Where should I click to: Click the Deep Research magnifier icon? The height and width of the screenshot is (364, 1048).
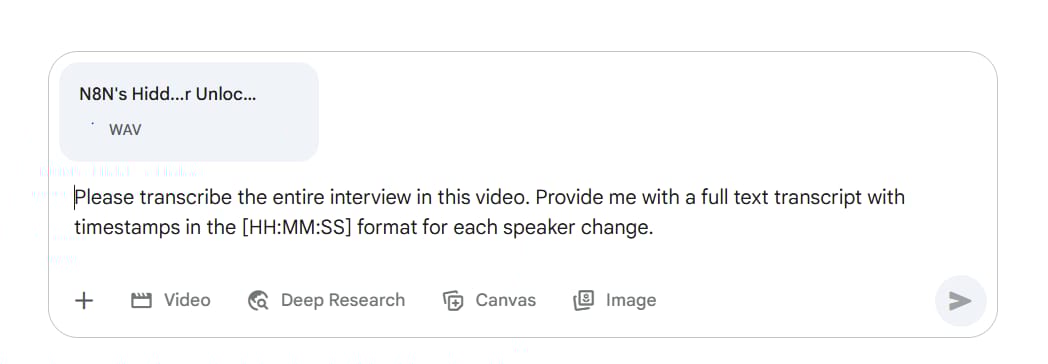click(x=258, y=301)
